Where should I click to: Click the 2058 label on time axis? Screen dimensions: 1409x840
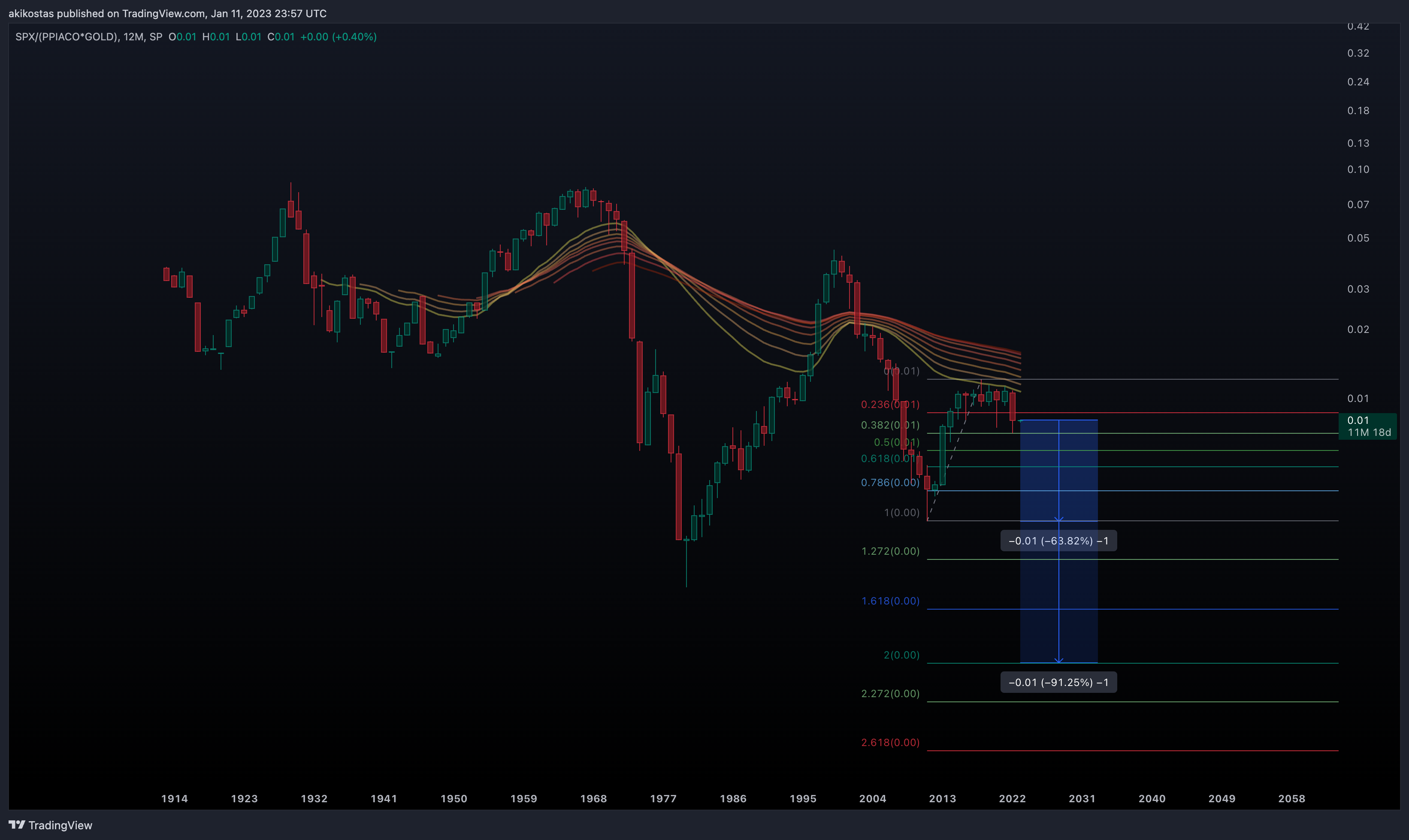pos(1292,799)
